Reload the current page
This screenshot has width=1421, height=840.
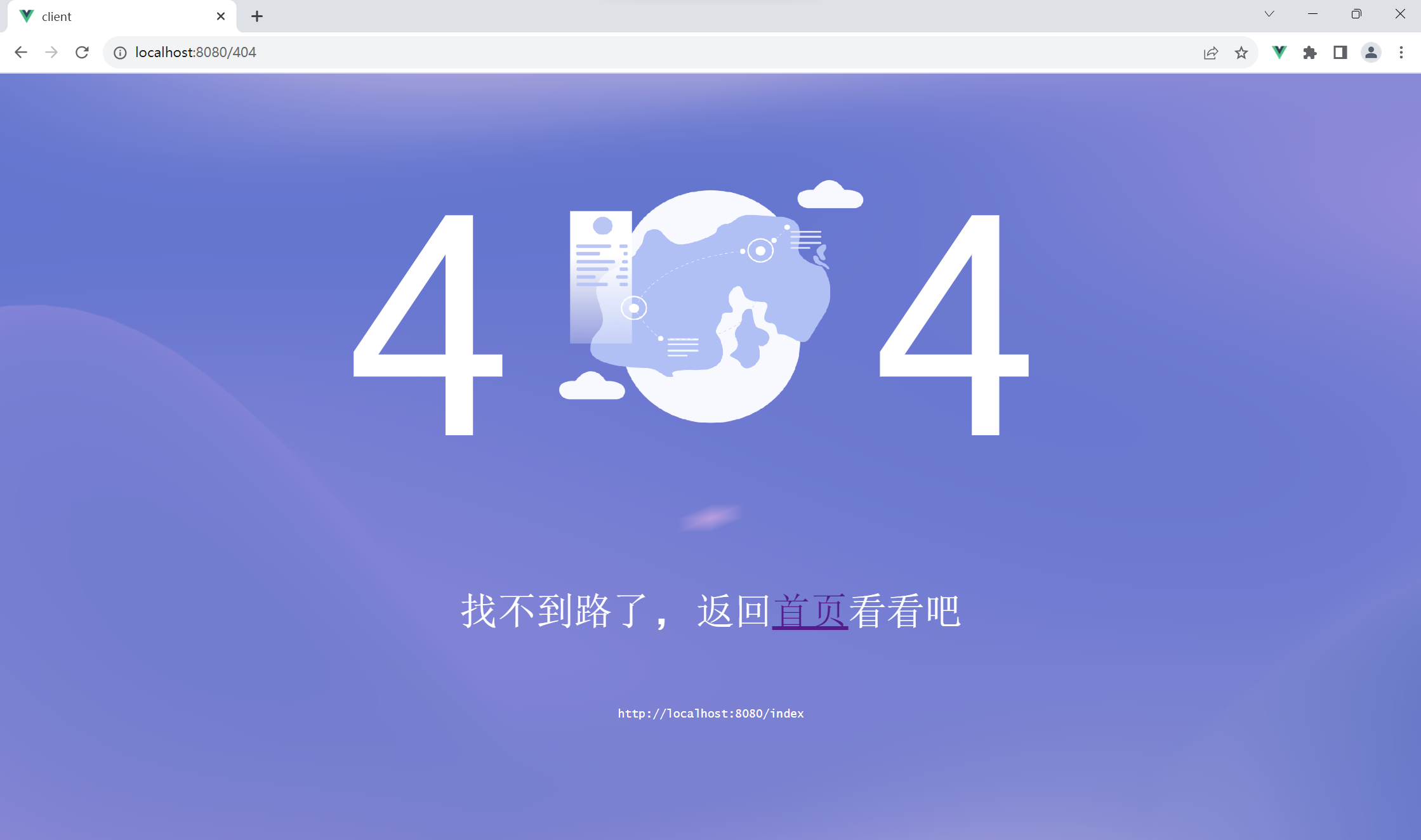click(82, 53)
